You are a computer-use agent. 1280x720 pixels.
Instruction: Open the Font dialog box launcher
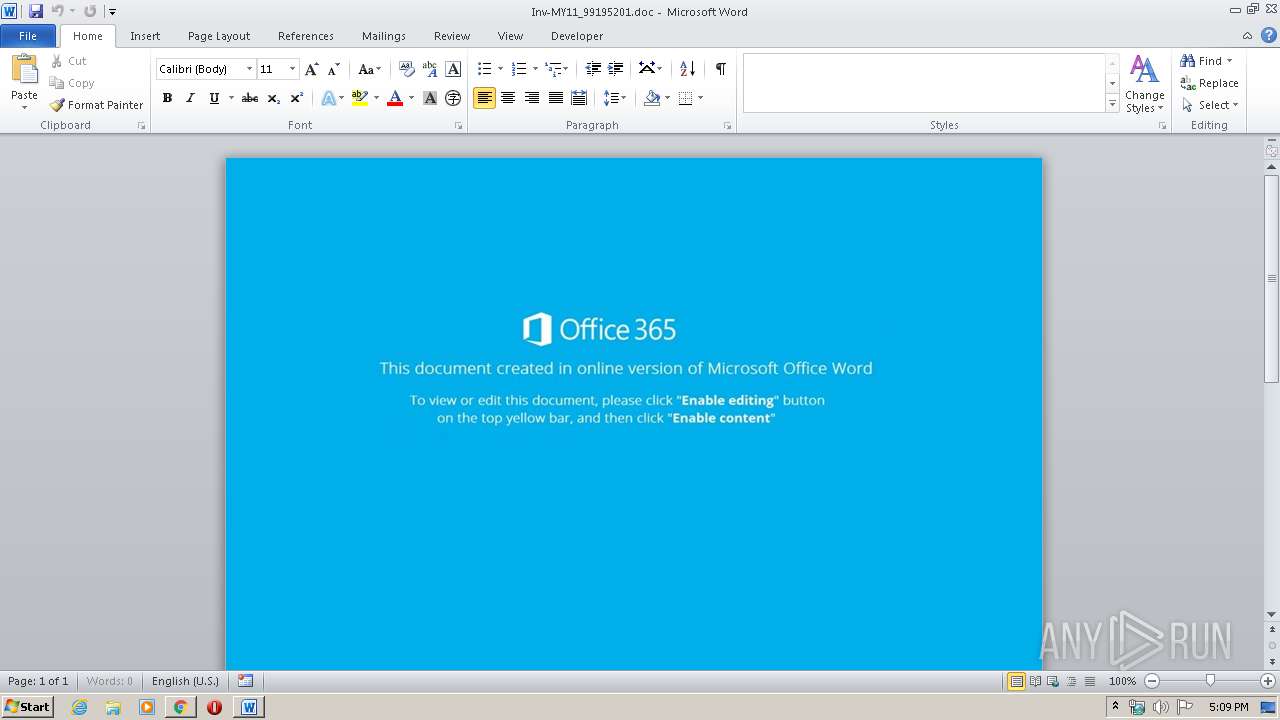(459, 126)
